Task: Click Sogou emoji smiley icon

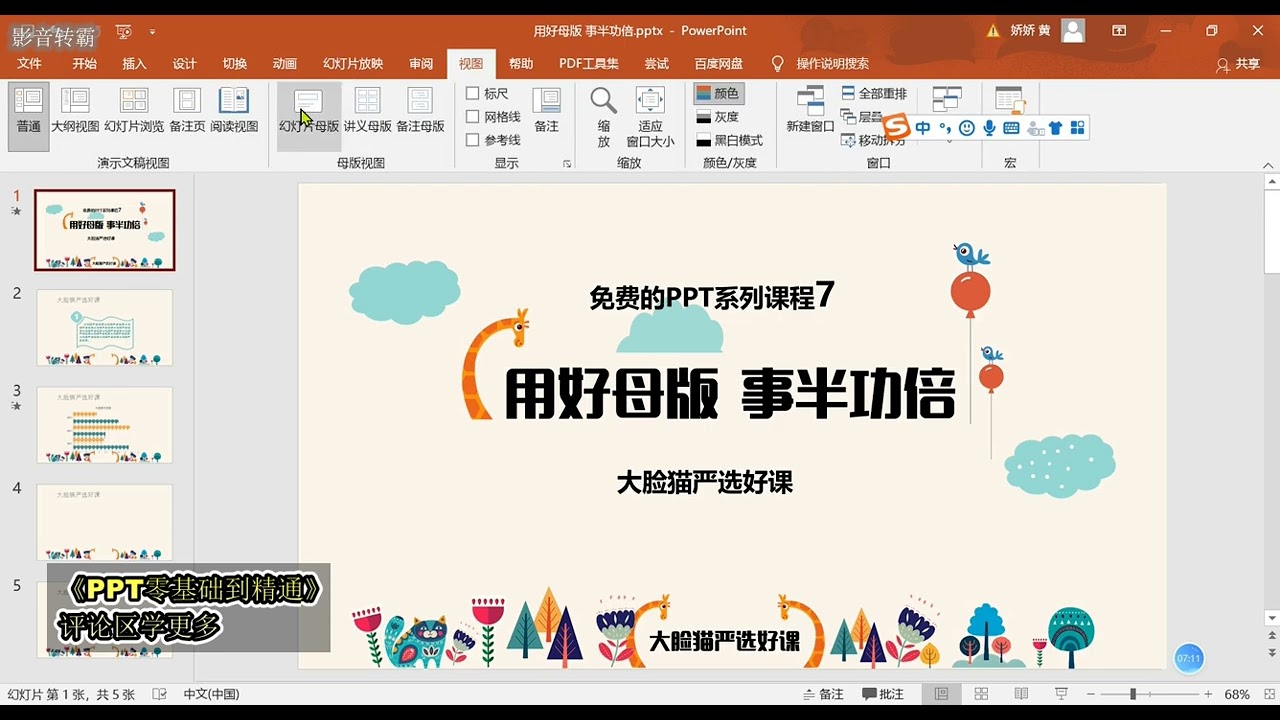Action: pyautogui.click(x=966, y=128)
